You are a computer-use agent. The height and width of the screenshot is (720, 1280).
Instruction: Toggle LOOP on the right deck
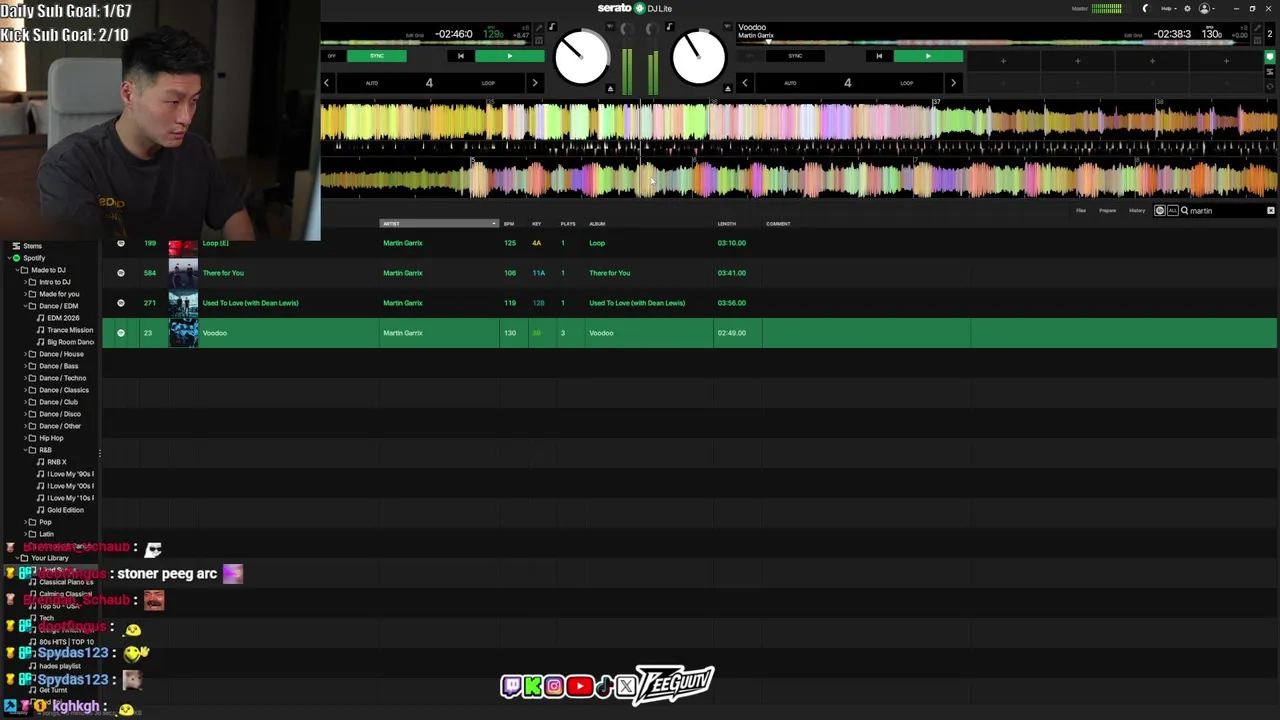[x=907, y=83]
